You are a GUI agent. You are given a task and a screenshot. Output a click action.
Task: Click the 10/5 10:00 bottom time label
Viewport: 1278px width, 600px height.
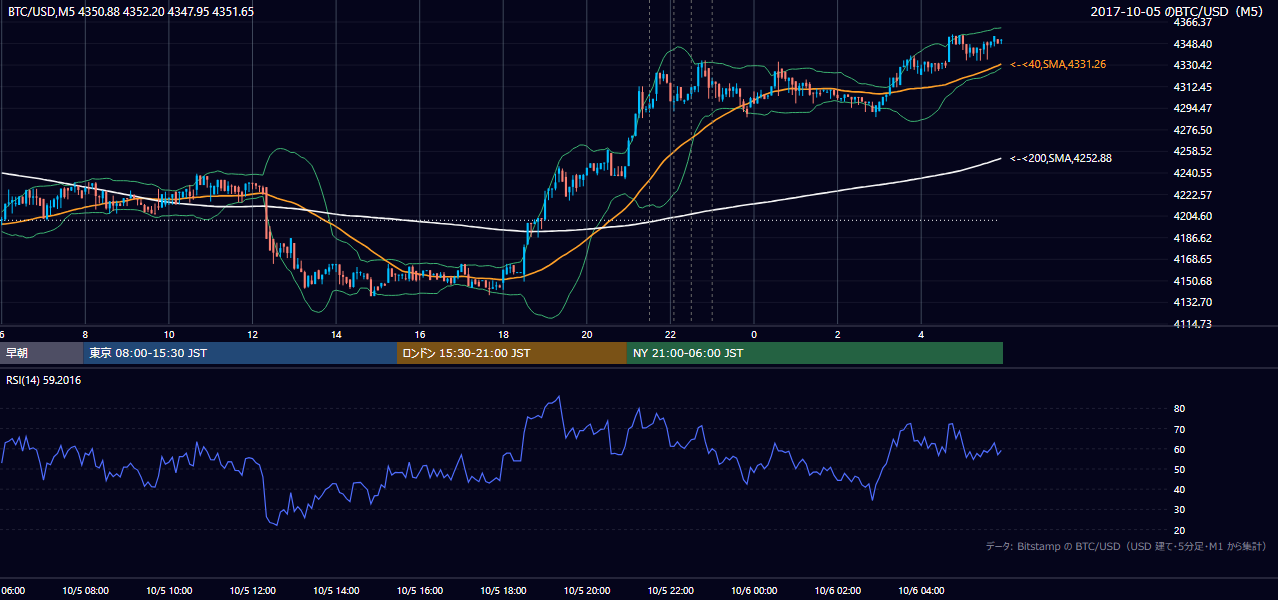[x=169, y=591]
